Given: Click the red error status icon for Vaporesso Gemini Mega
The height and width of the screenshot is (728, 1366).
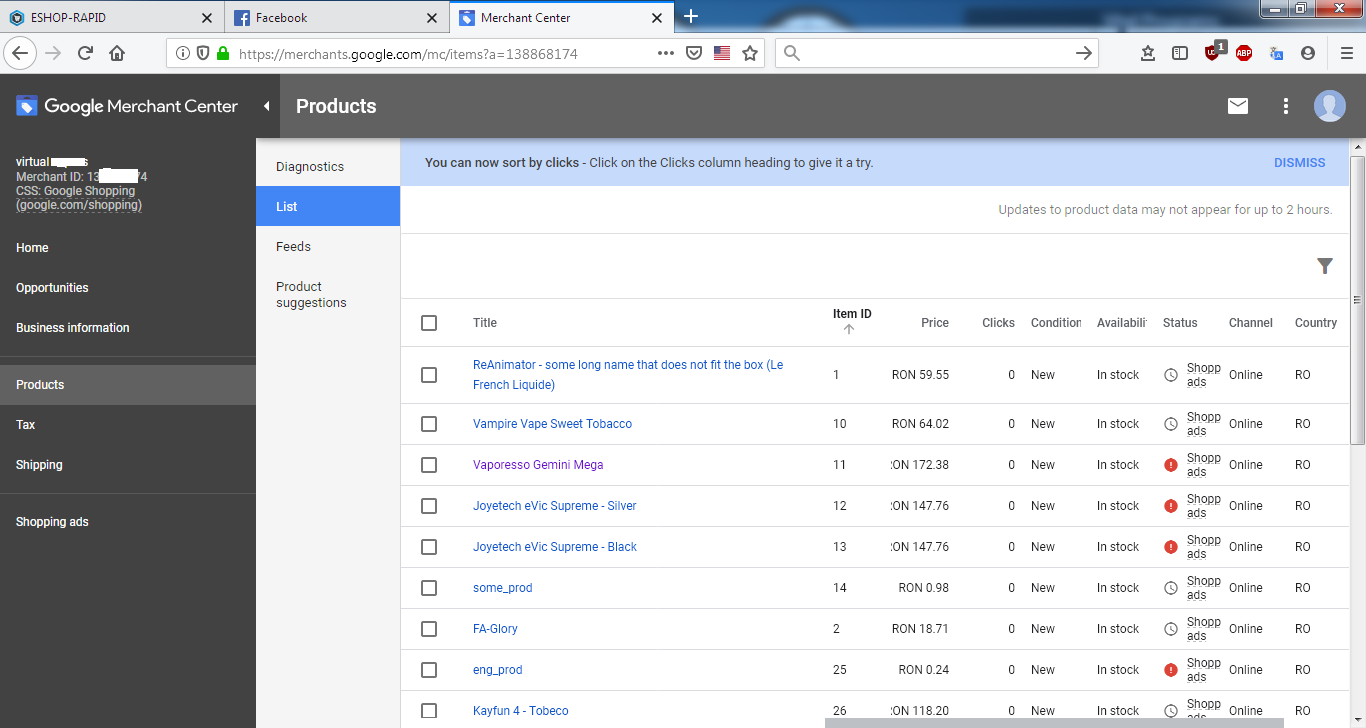Looking at the screenshot, I should pyautogui.click(x=1171, y=465).
